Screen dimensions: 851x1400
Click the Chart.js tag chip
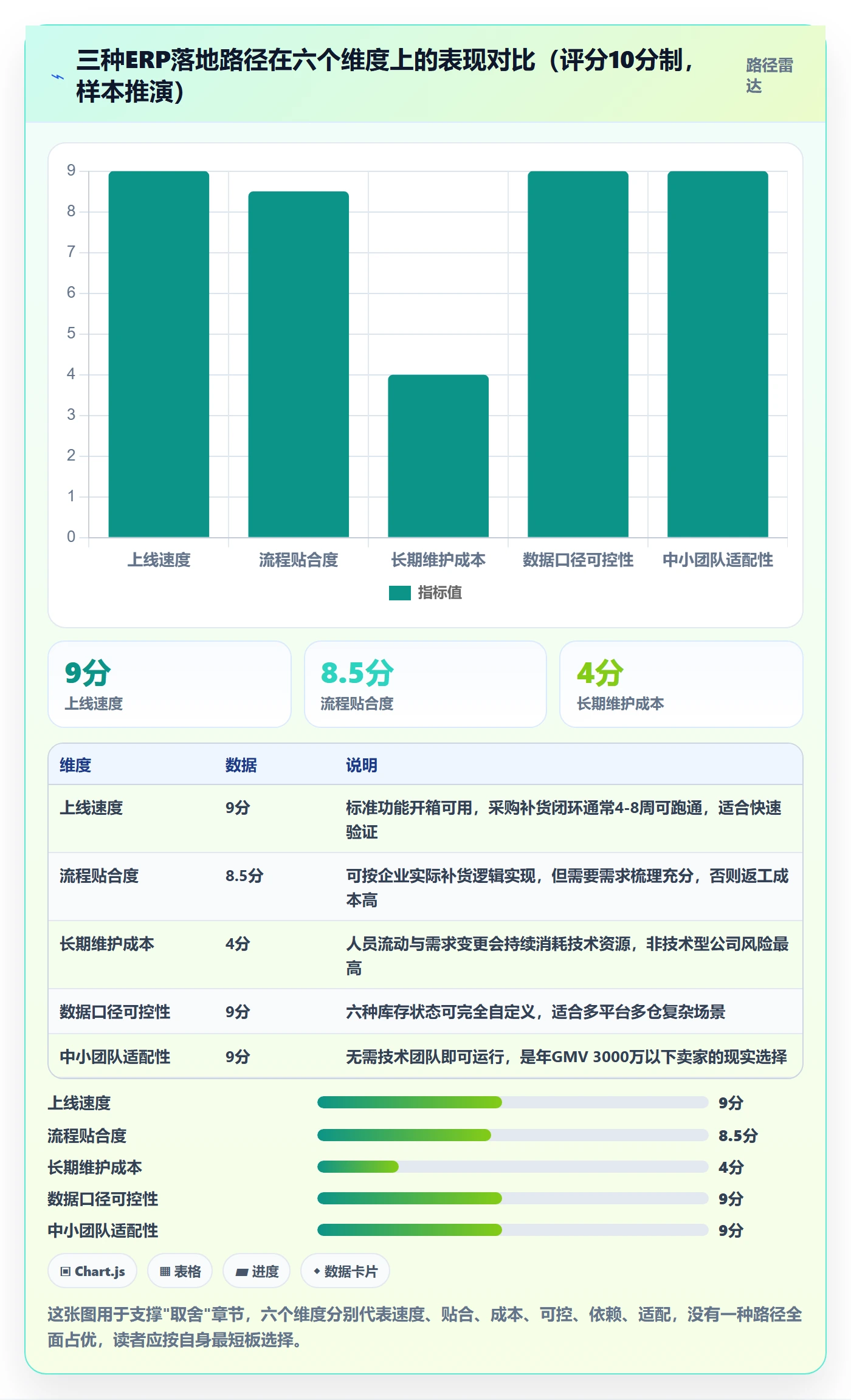(92, 1271)
